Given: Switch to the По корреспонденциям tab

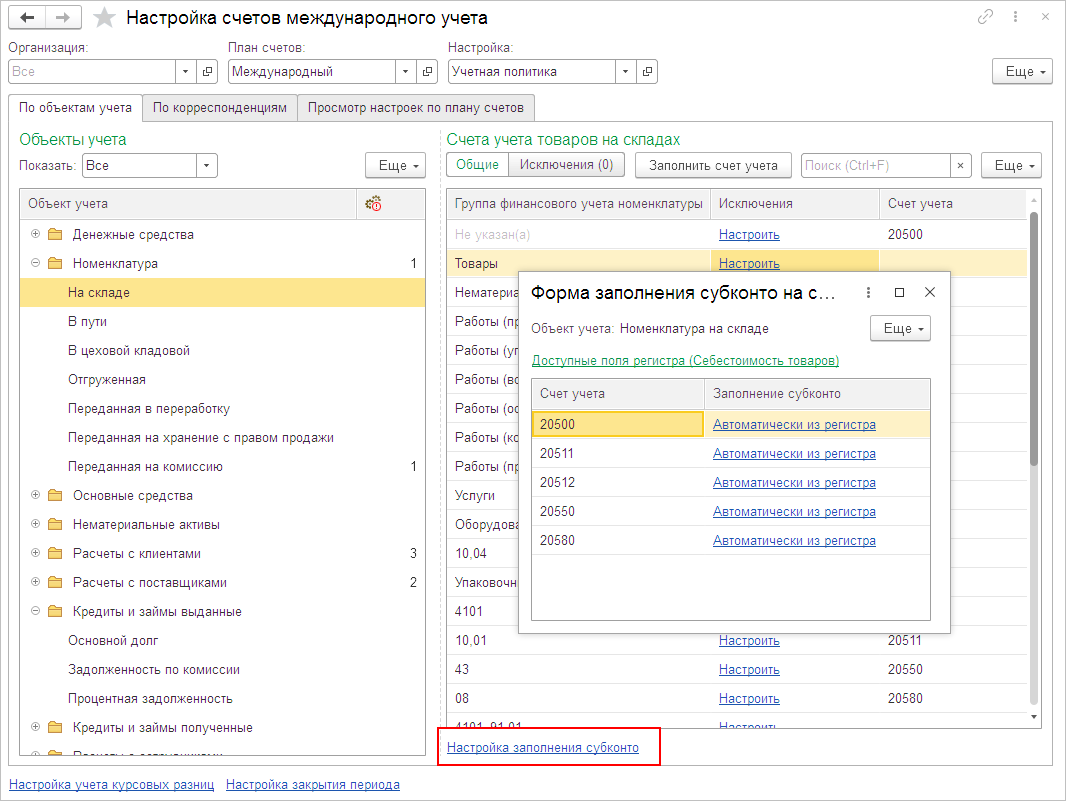Looking at the screenshot, I should pyautogui.click(x=220, y=107).
